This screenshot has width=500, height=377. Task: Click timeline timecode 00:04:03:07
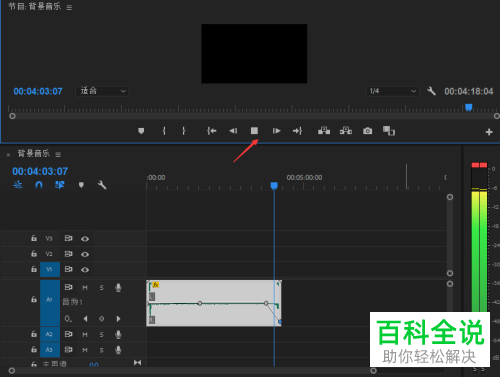click(40, 171)
